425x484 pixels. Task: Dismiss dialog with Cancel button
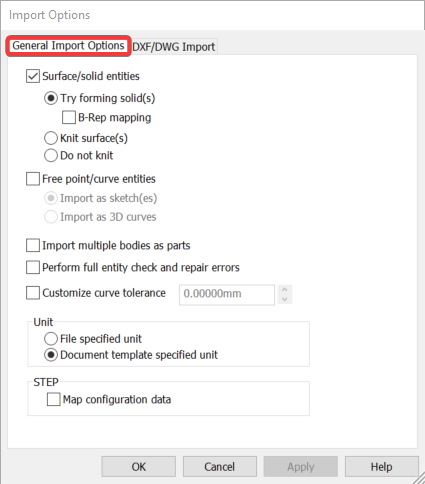click(x=220, y=467)
